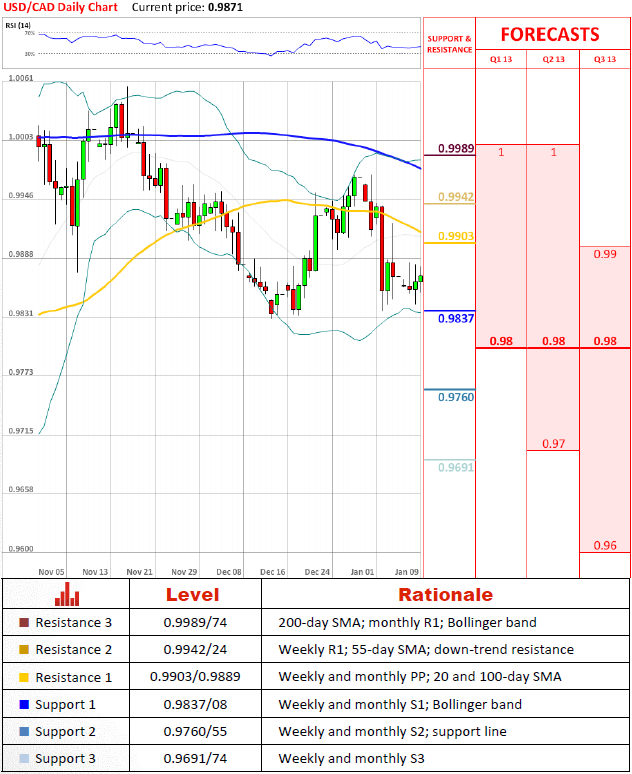This screenshot has height=774, width=632.
Task: Click the 0.9837 support level label
Action: pos(456,318)
